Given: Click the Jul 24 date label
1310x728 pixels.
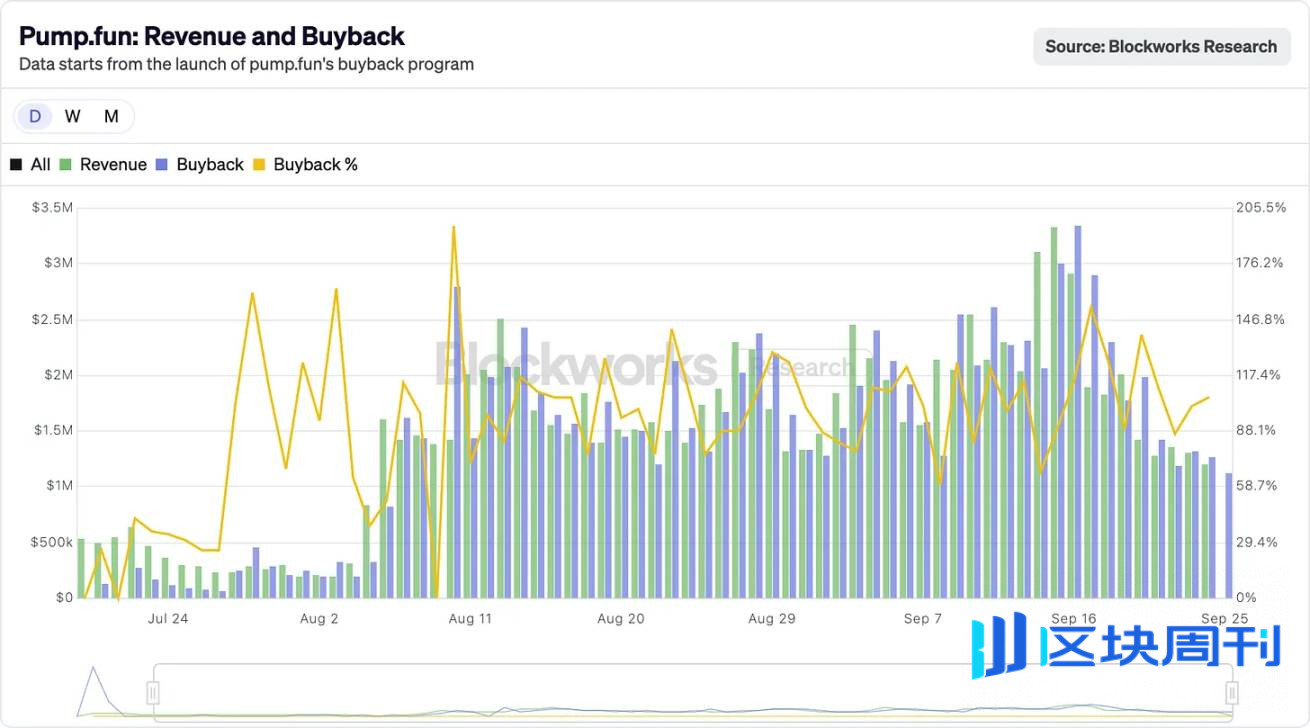Looking at the screenshot, I should pos(168,618).
